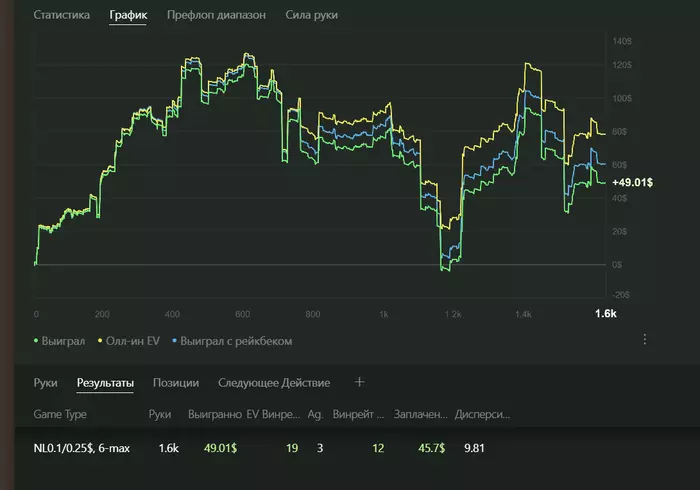
Task: Select the График tab
Action: [x=128, y=16]
